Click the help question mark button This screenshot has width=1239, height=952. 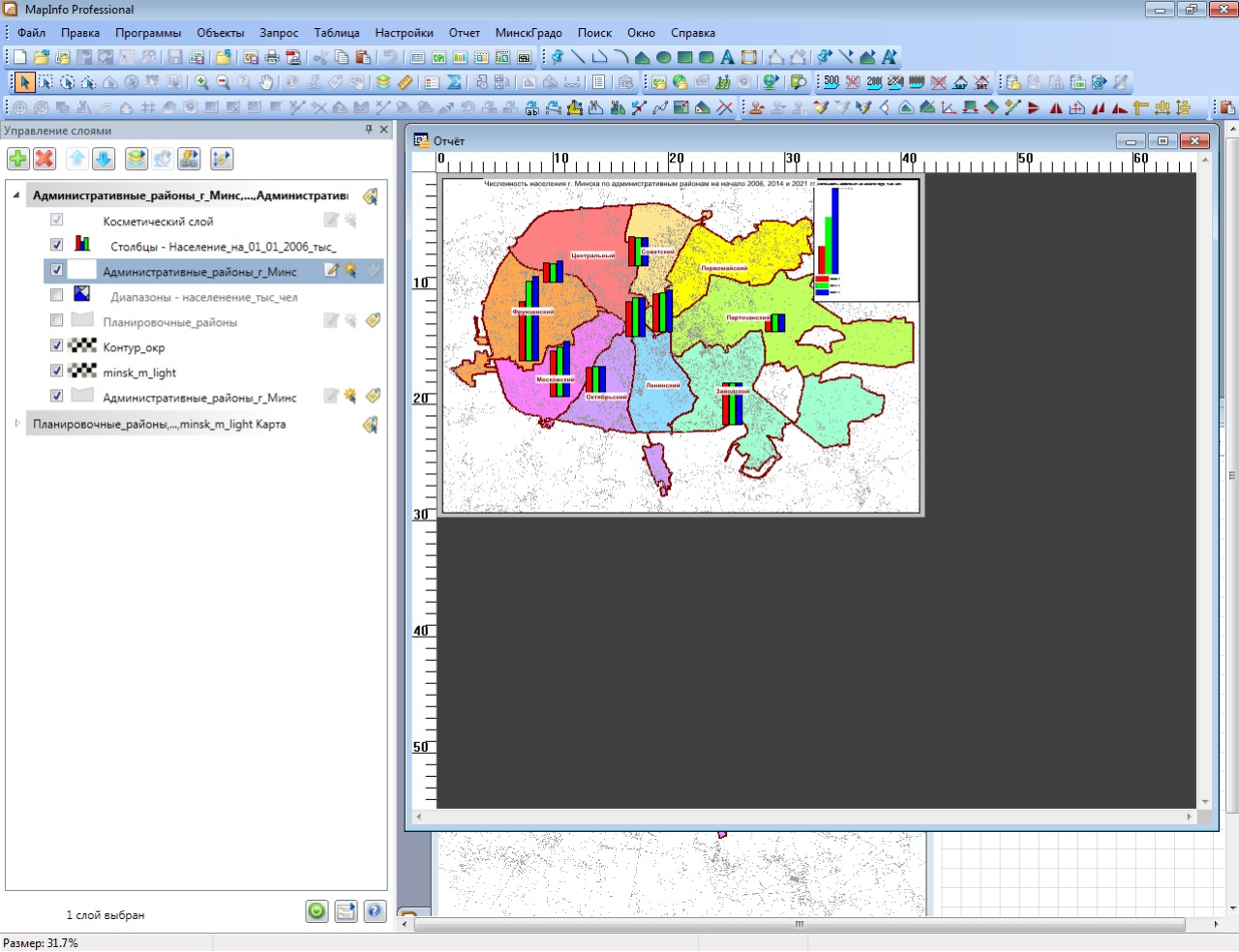[x=375, y=911]
